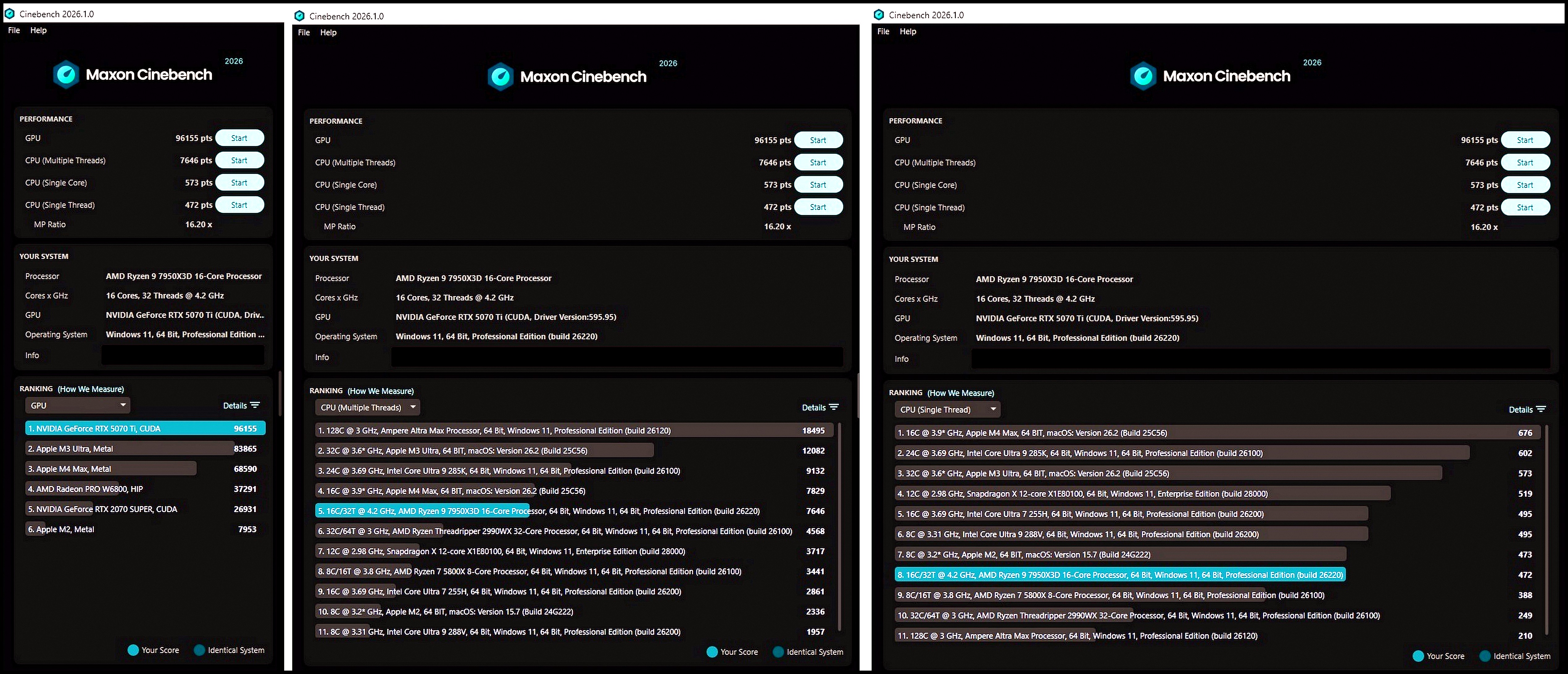Open How We Measure link in right window
This screenshot has height=674, width=1568.
(x=960, y=393)
